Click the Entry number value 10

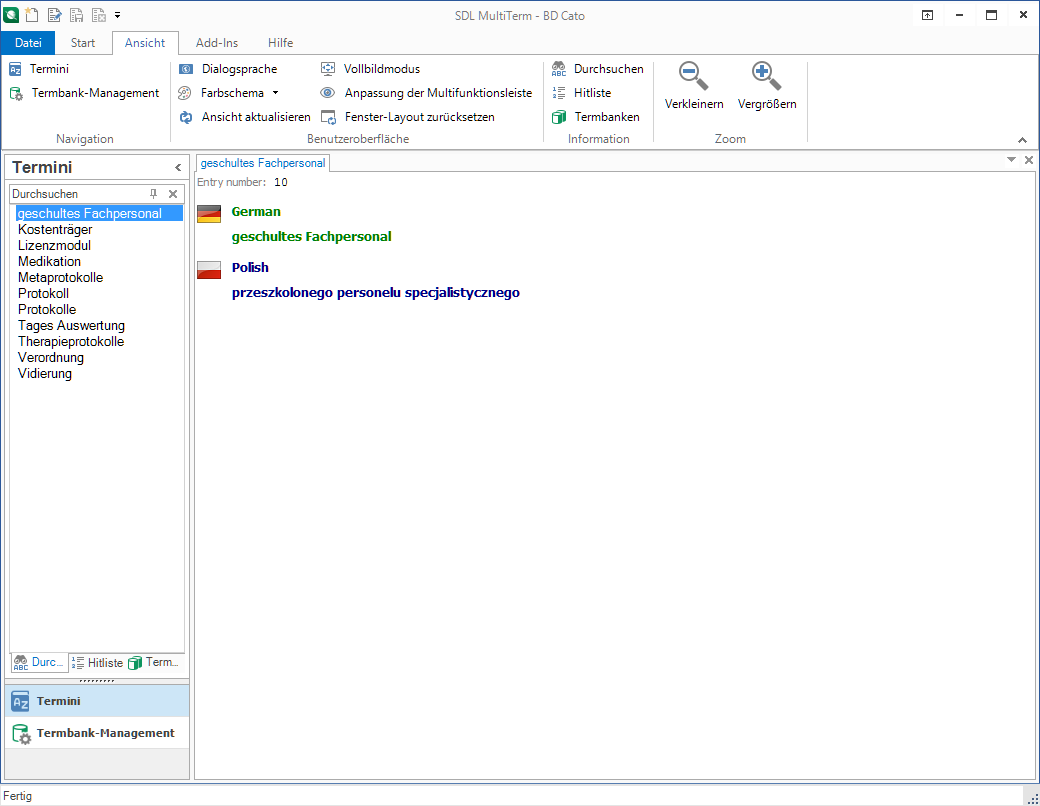tap(281, 182)
